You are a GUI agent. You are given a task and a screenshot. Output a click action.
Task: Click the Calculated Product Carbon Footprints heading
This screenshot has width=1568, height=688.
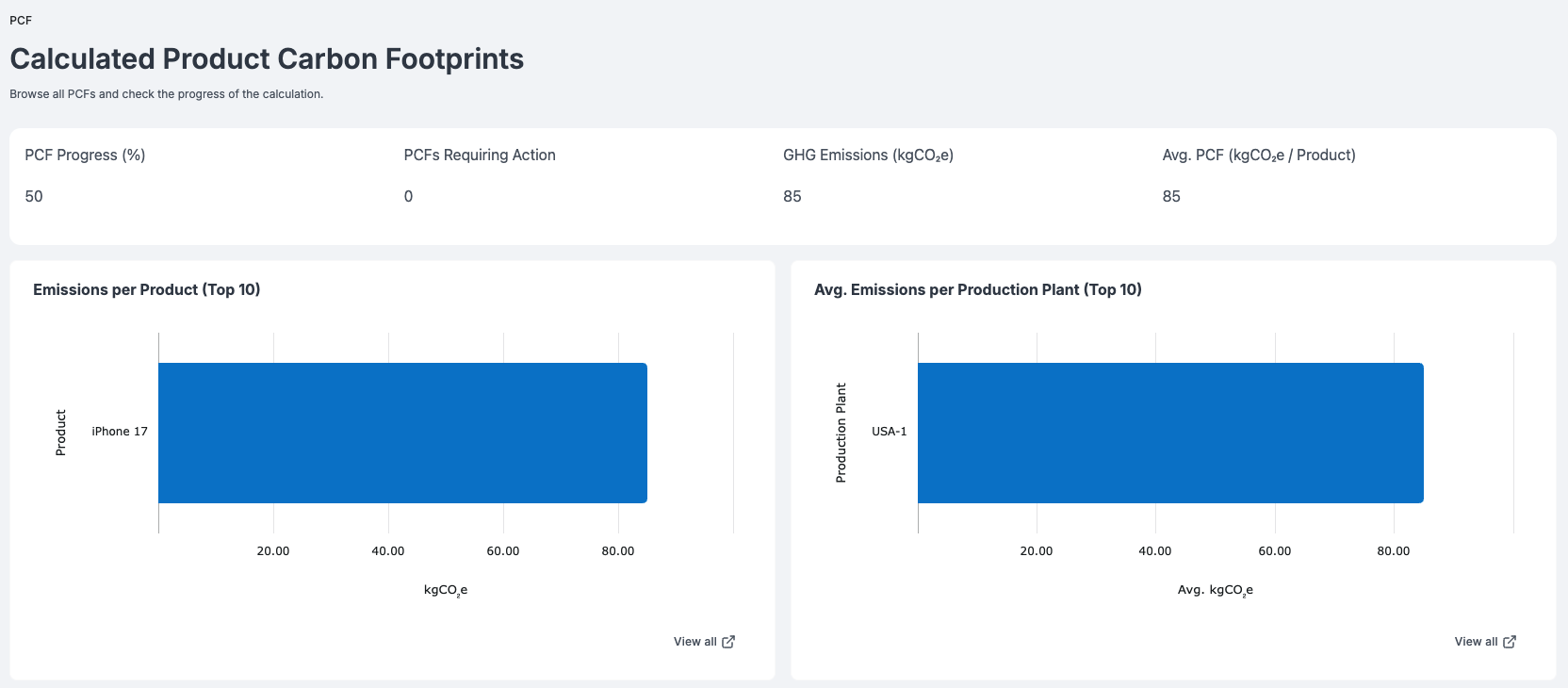pyautogui.click(x=267, y=58)
